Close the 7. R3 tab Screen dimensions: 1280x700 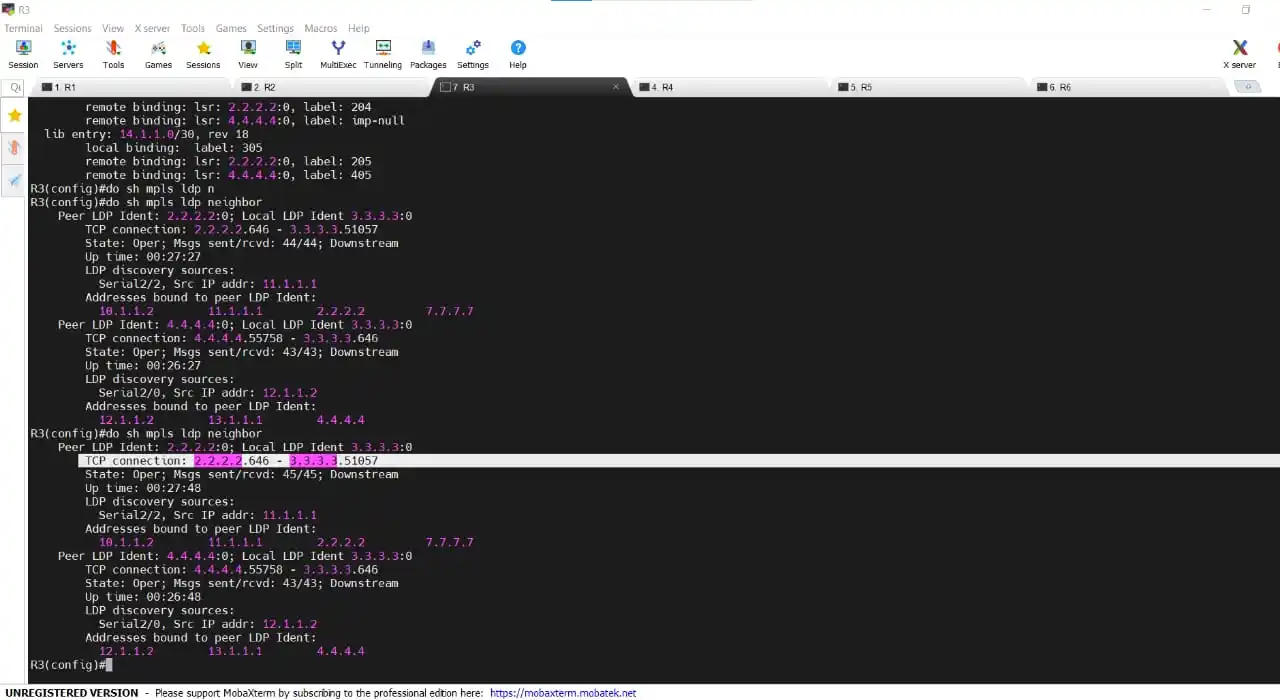click(x=616, y=87)
